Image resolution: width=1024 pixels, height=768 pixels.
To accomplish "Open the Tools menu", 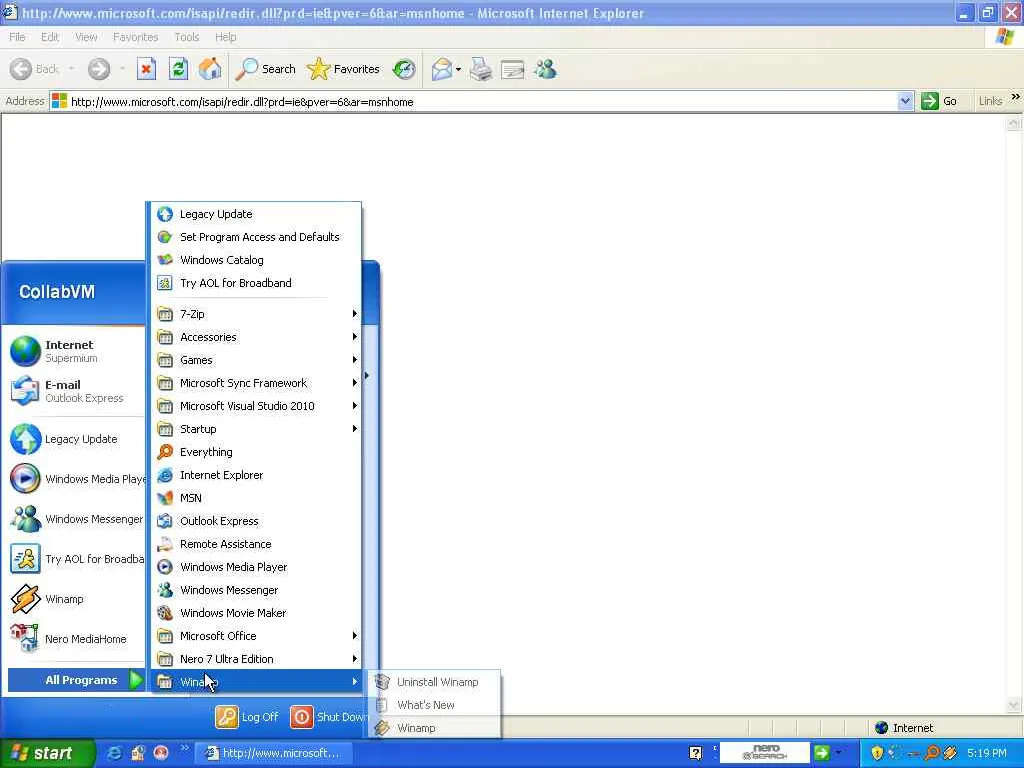I will pyautogui.click(x=187, y=37).
